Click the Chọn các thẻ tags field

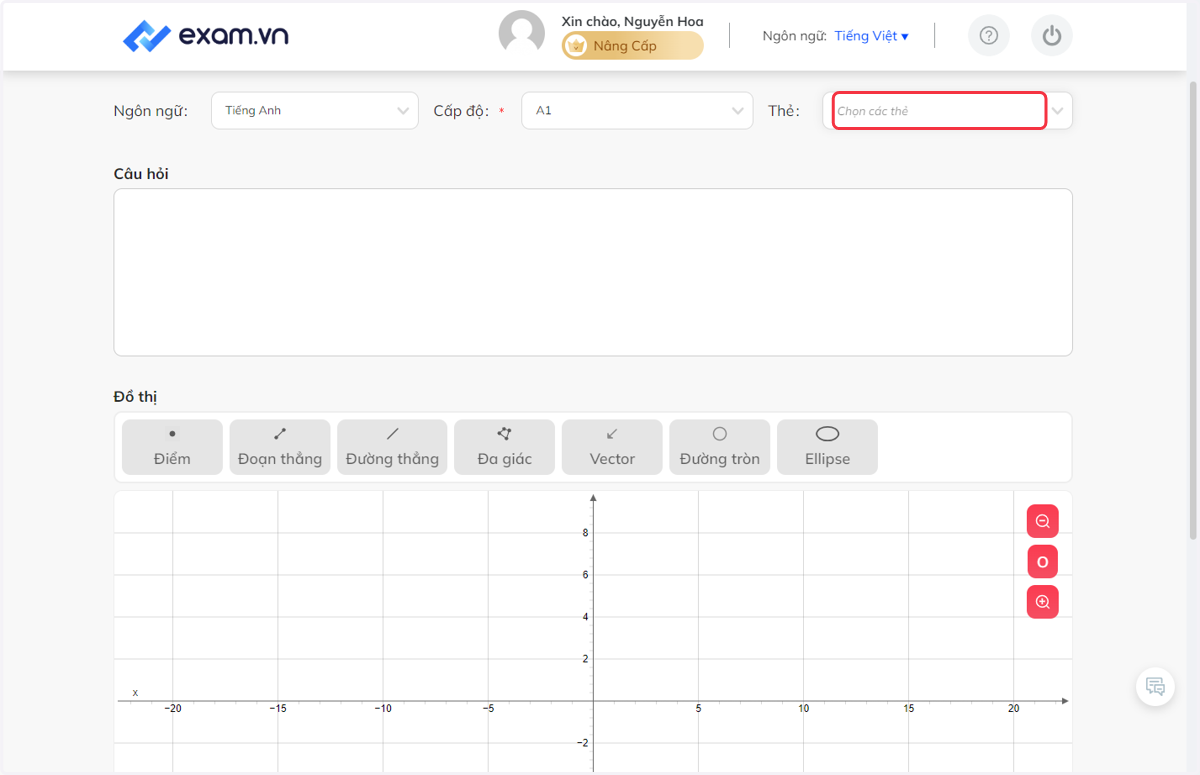[940, 111]
